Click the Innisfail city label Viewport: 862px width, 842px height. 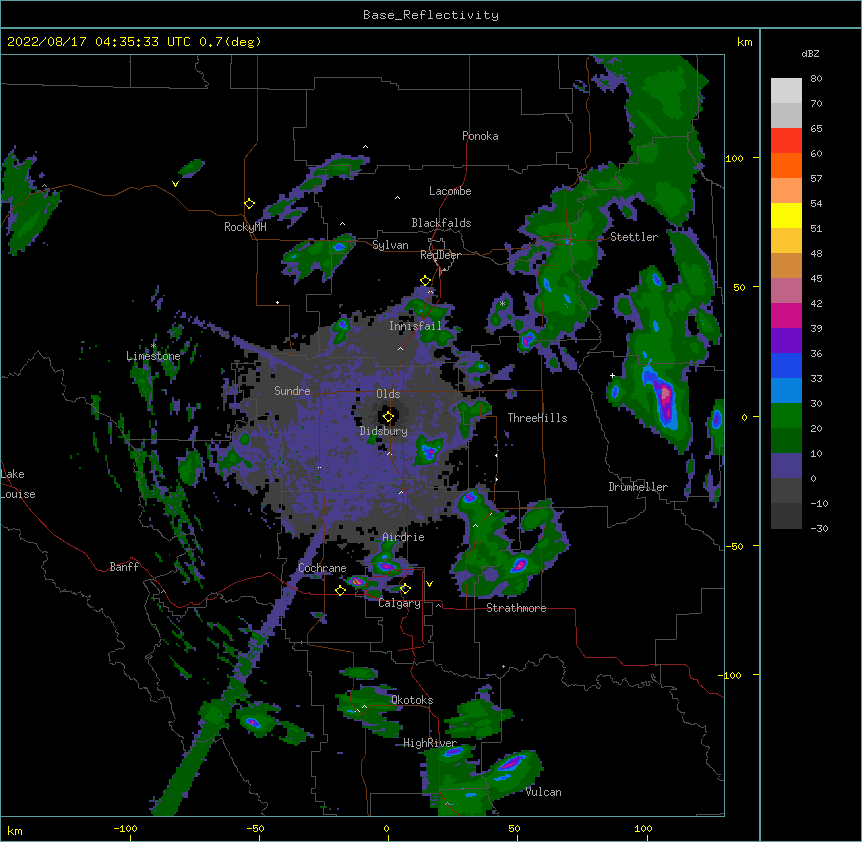point(415,326)
